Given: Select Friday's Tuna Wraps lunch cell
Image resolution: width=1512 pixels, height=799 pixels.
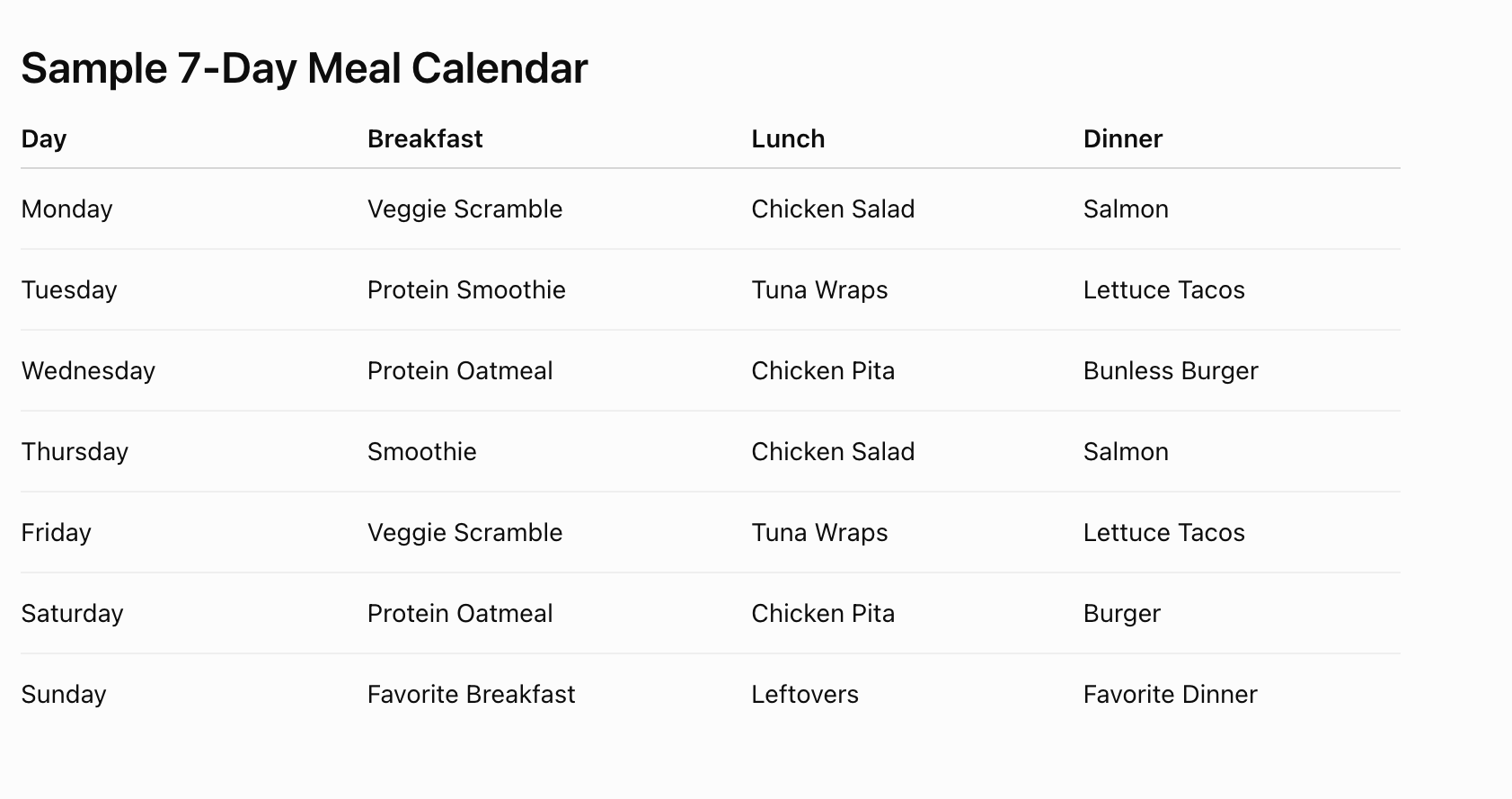Looking at the screenshot, I should (x=819, y=532).
